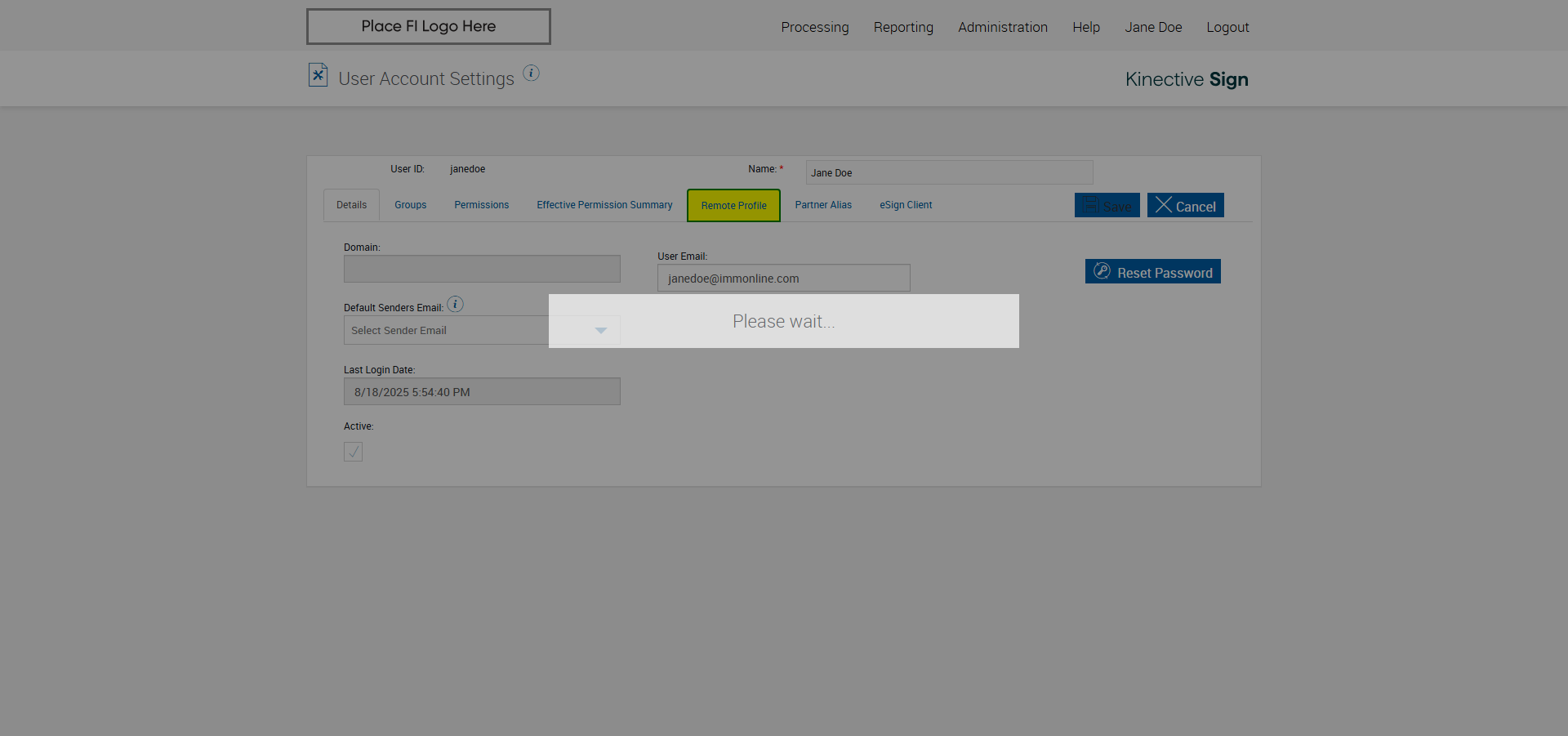Open Effective Permission Summary tab

604,205
